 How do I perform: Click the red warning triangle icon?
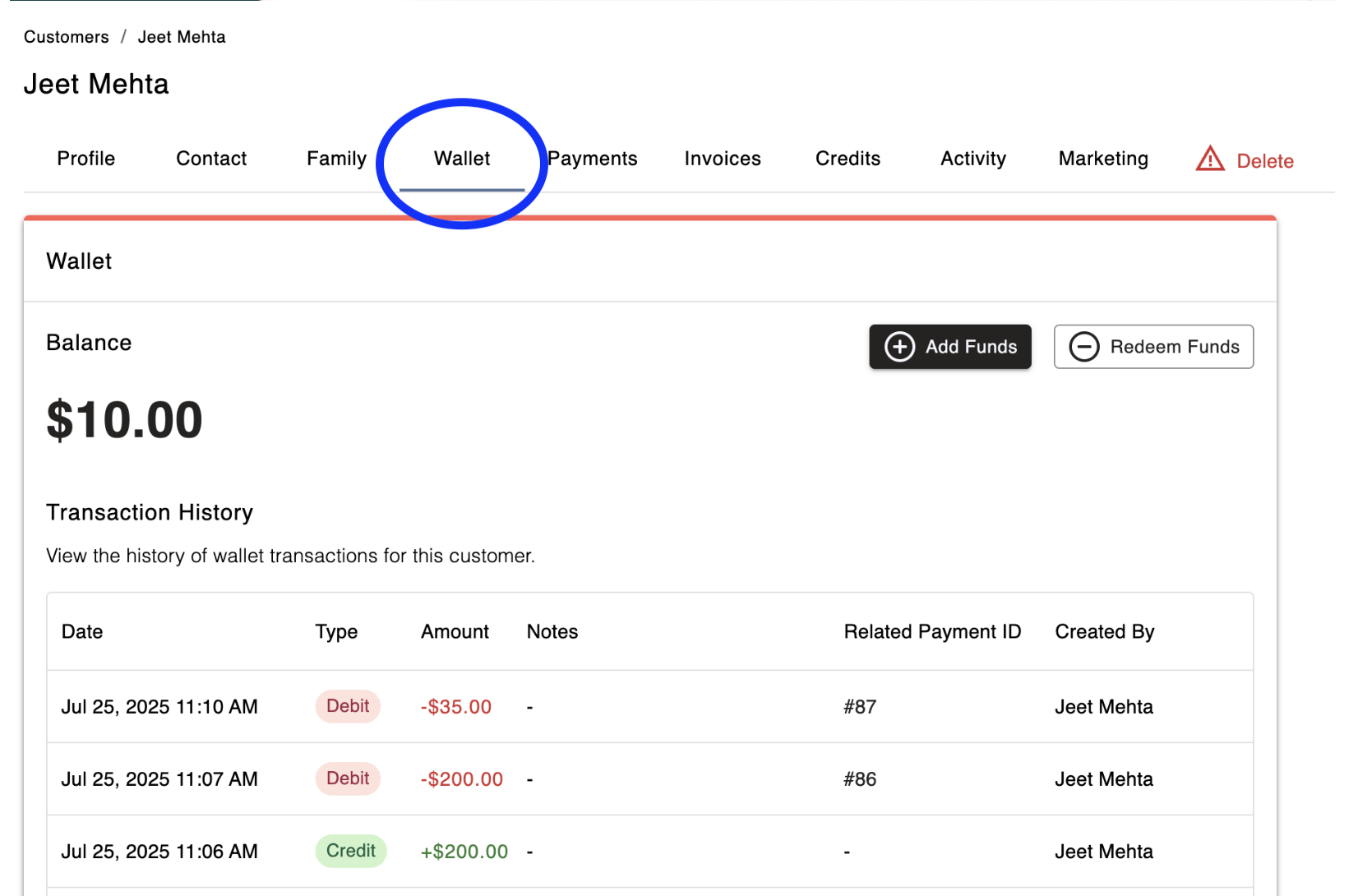coord(1210,159)
